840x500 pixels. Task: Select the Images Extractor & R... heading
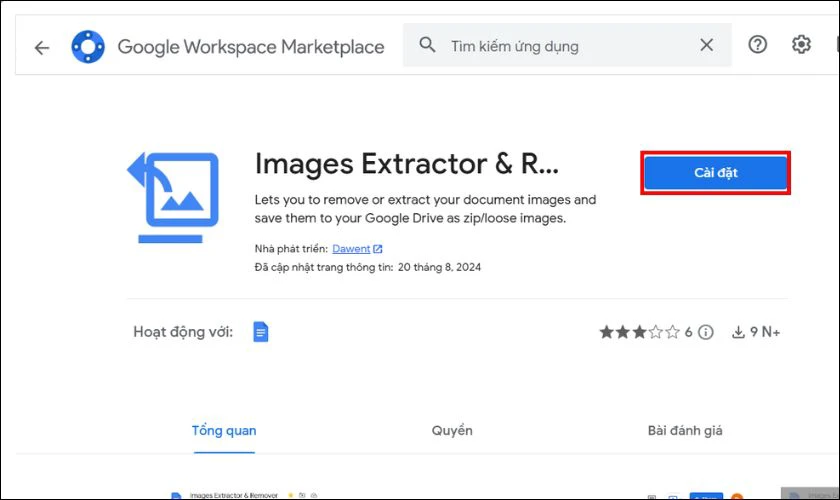pos(407,163)
